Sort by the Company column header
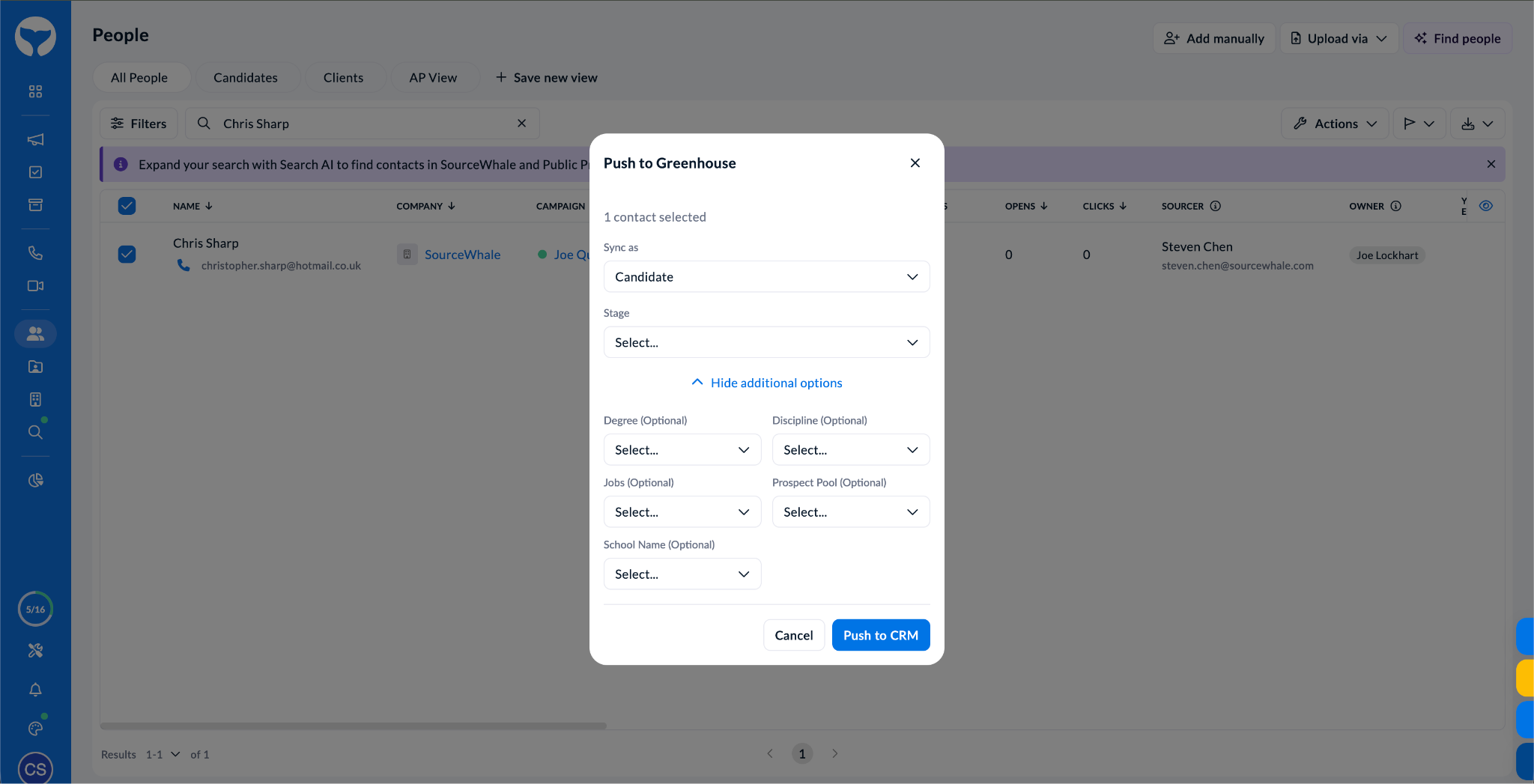Image resolution: width=1534 pixels, height=784 pixels. [x=426, y=206]
